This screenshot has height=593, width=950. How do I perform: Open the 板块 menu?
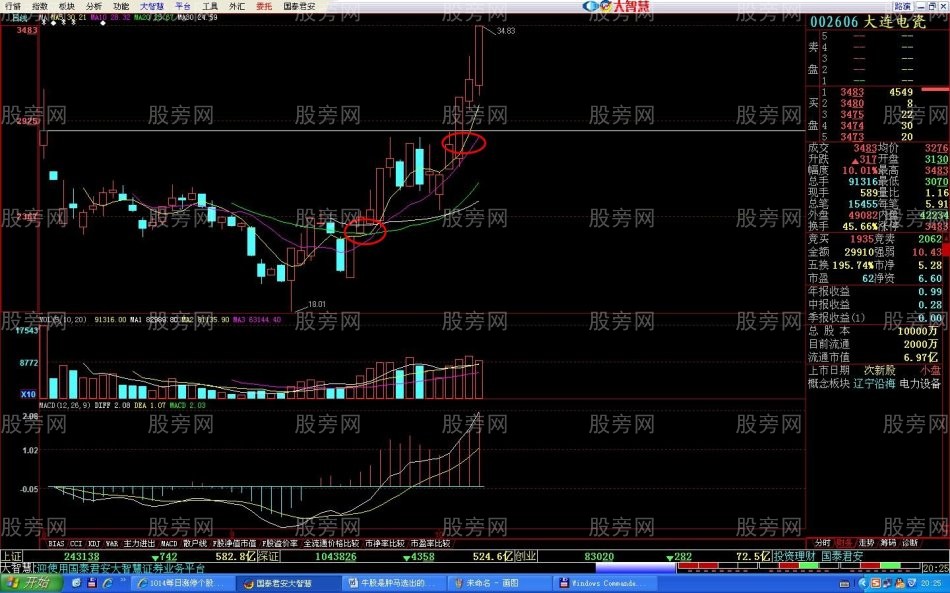67,6
